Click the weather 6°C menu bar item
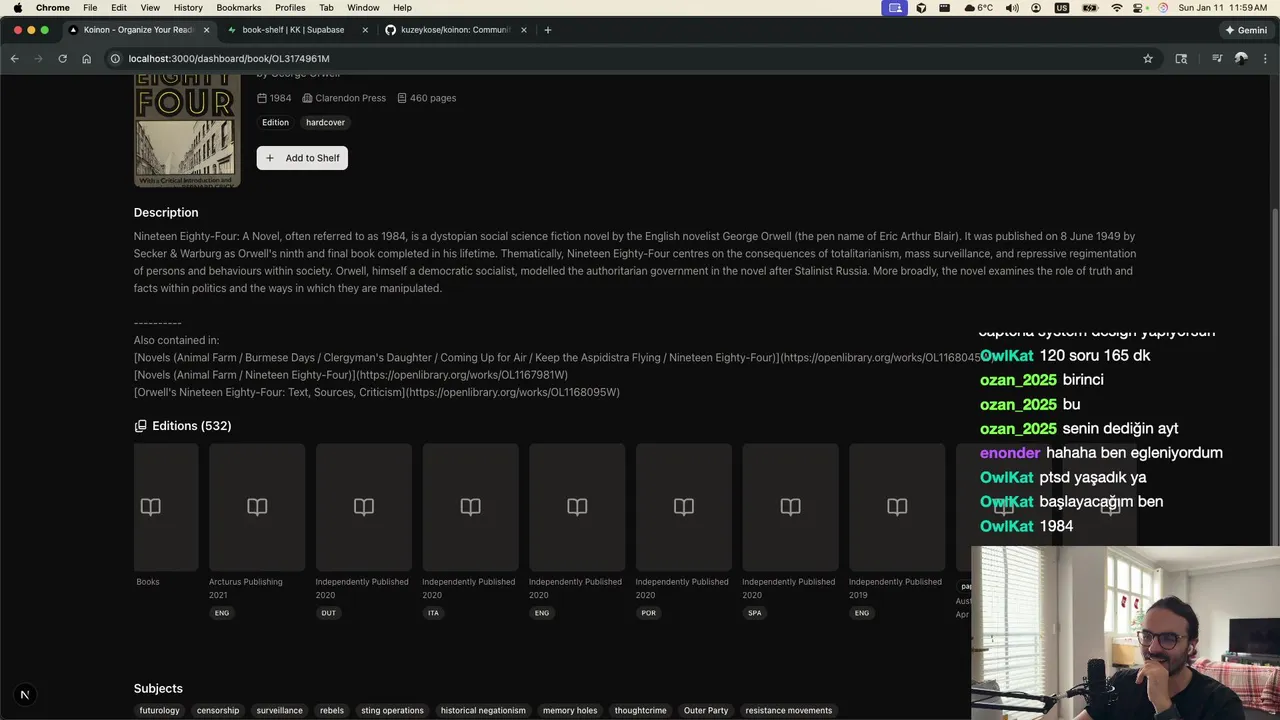The image size is (1280, 720). pos(979,8)
